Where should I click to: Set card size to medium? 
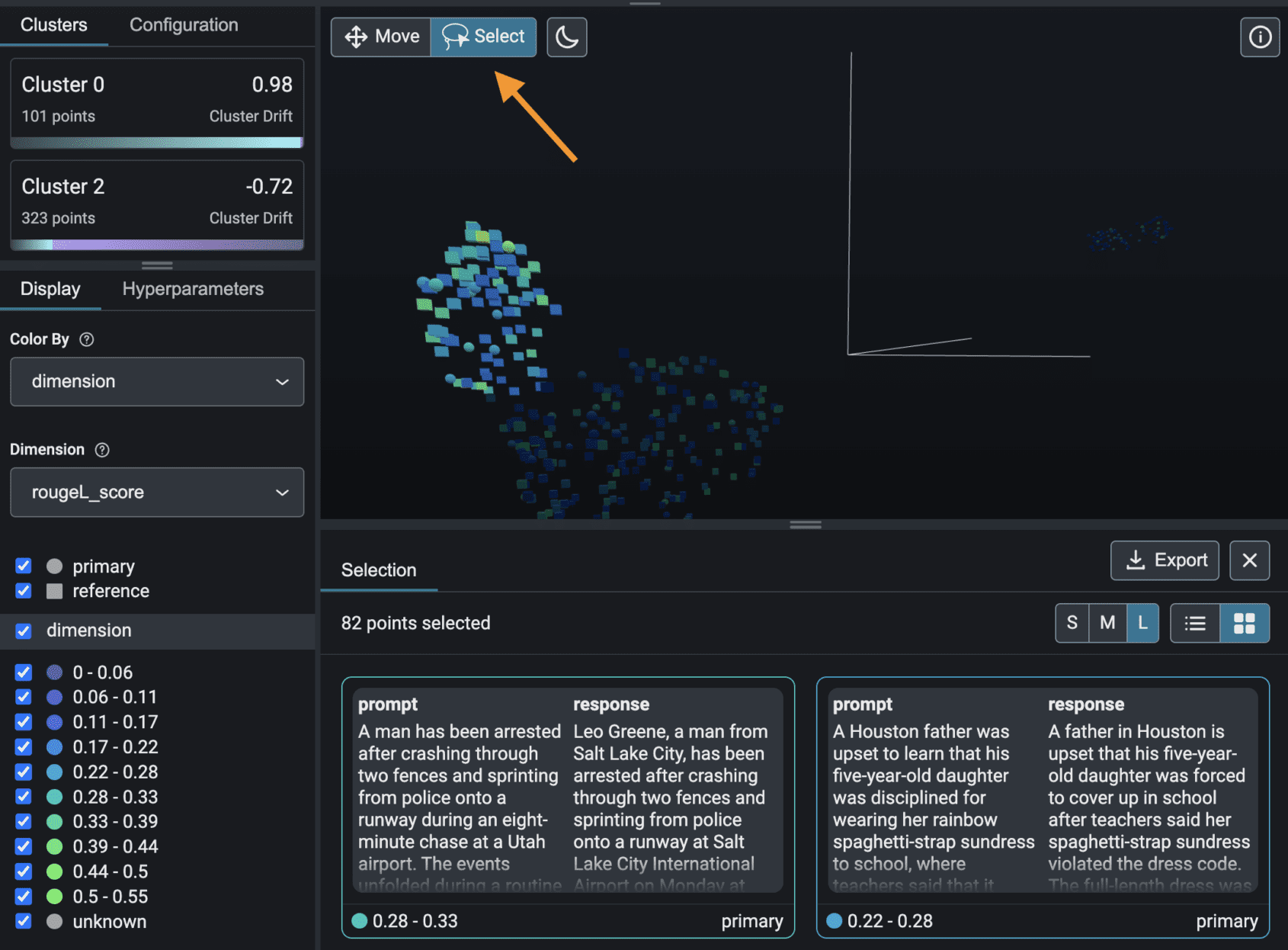[x=1107, y=623]
